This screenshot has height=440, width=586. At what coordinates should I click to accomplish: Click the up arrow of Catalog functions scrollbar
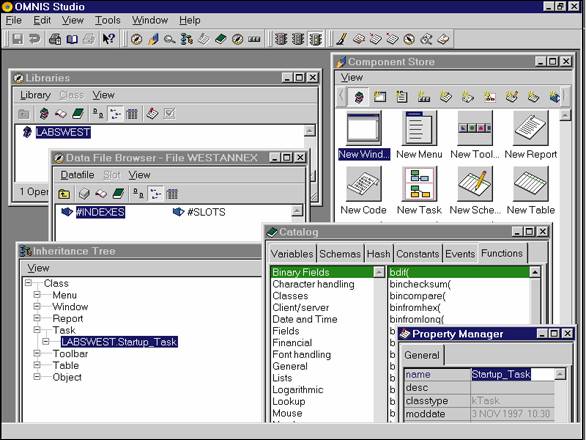[535, 272]
